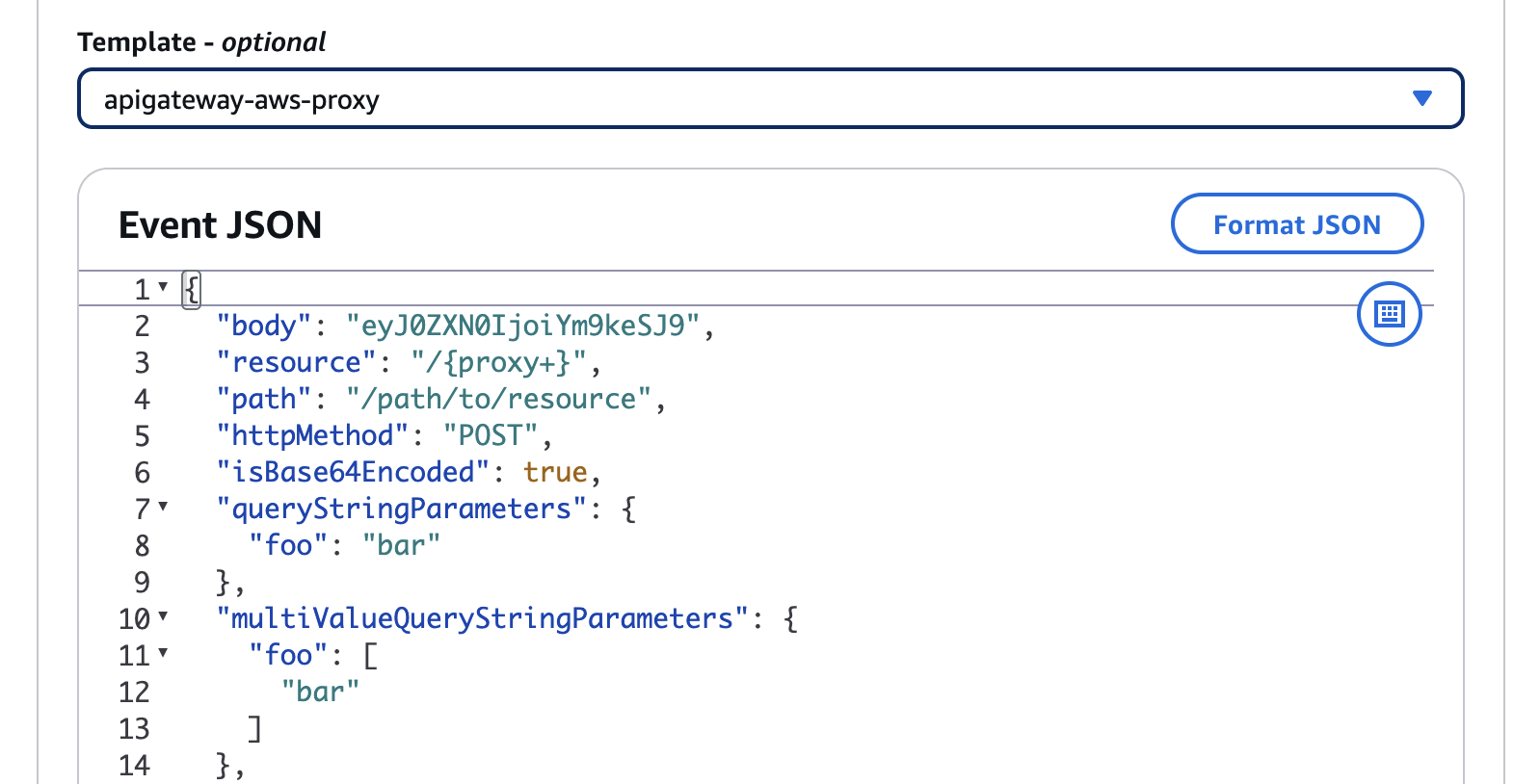1540x784 pixels.
Task: Open the keyboard shortcuts icon button
Action: 1389,313
